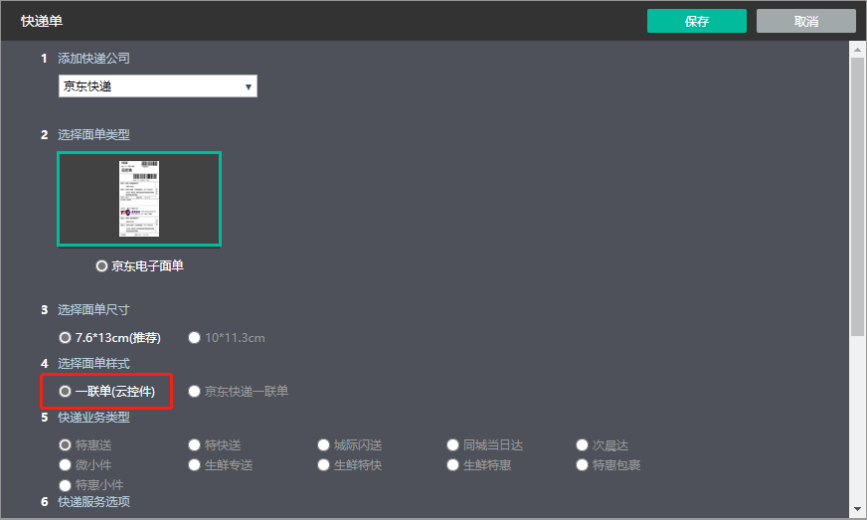Select the 京东电子面单 thumbnail preview
This screenshot has height=520, width=867.
139,199
